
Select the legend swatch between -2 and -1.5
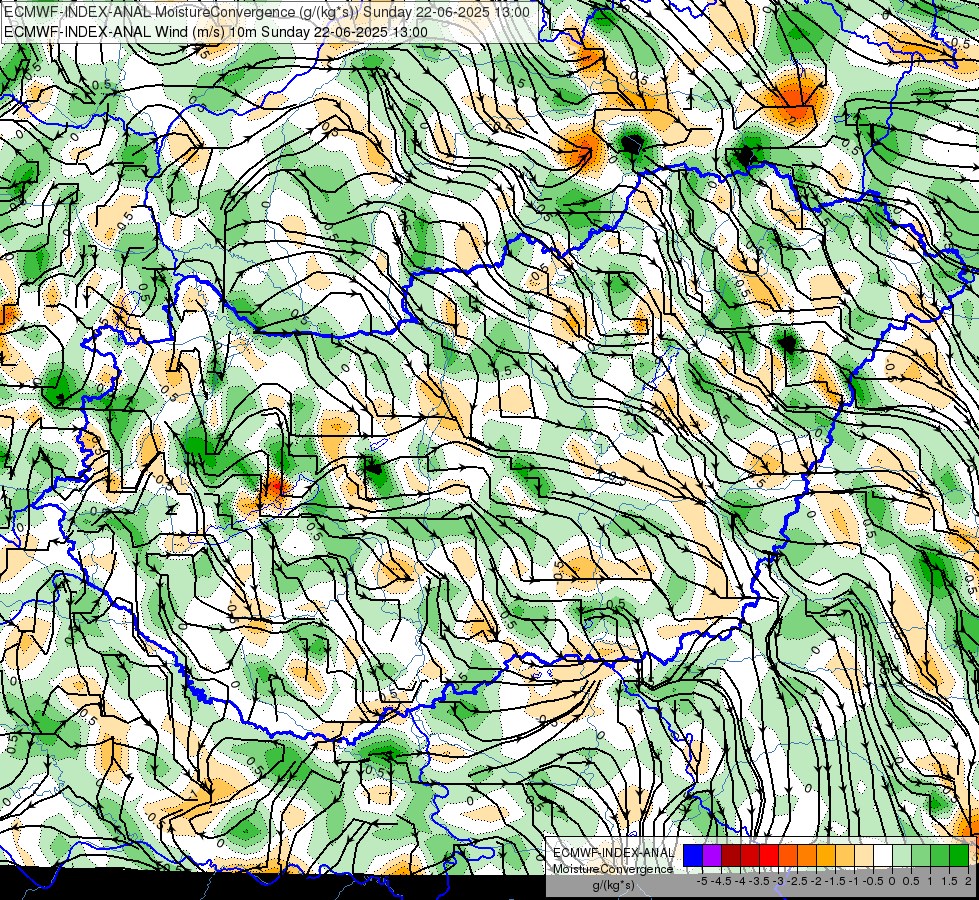(825, 856)
